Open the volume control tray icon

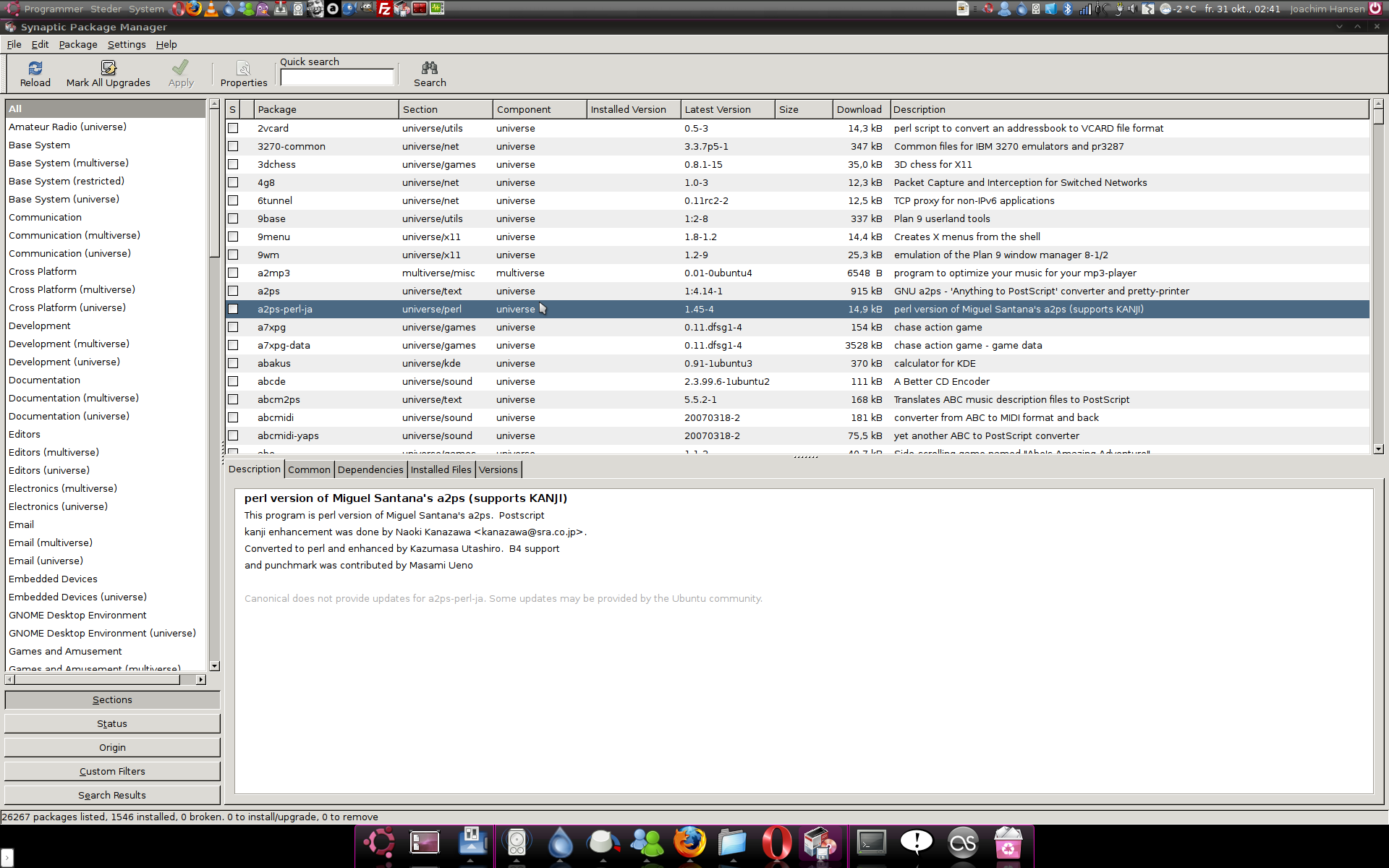(x=1132, y=9)
